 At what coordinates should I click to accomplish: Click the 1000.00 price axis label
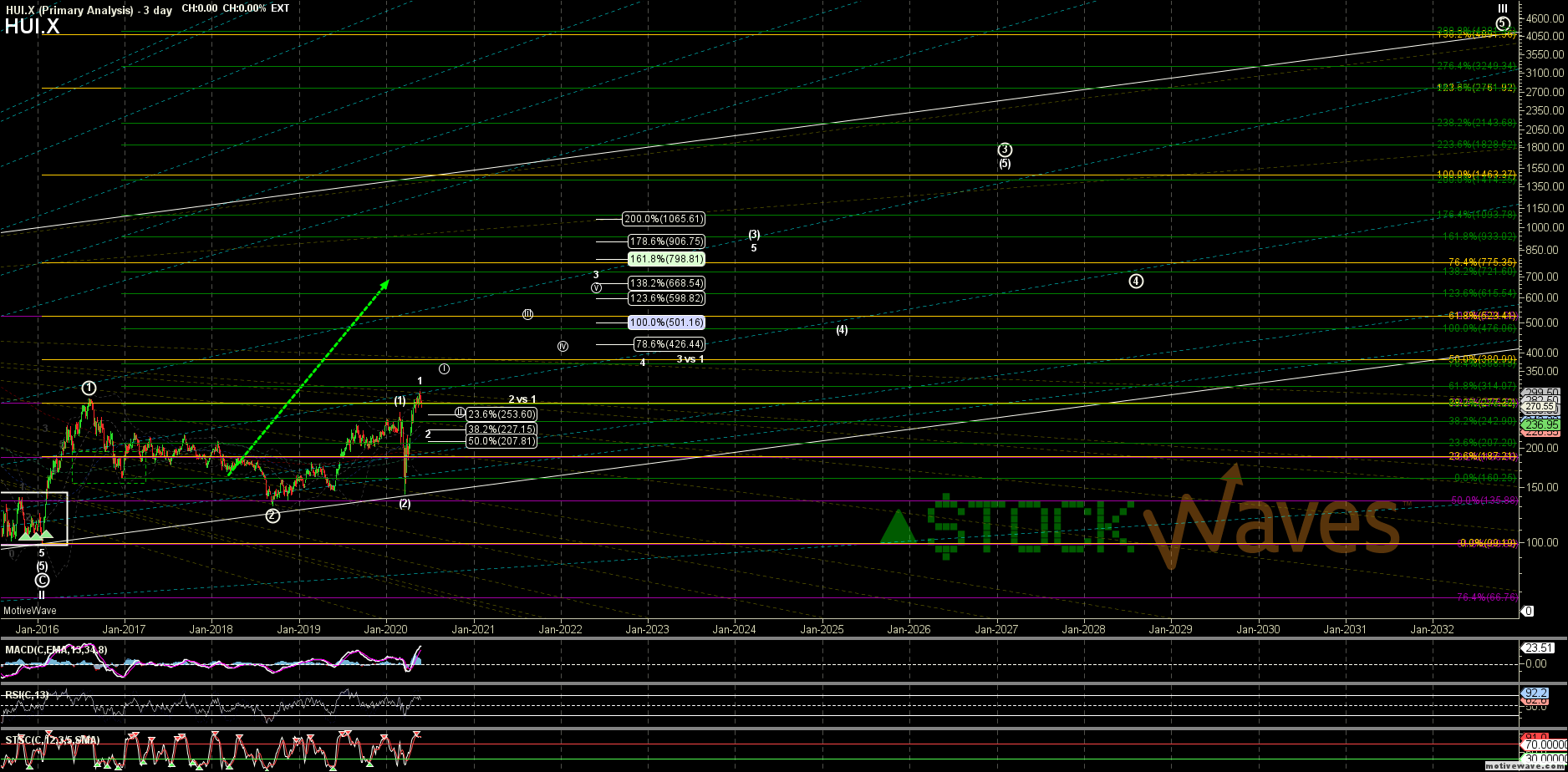click(x=1543, y=228)
